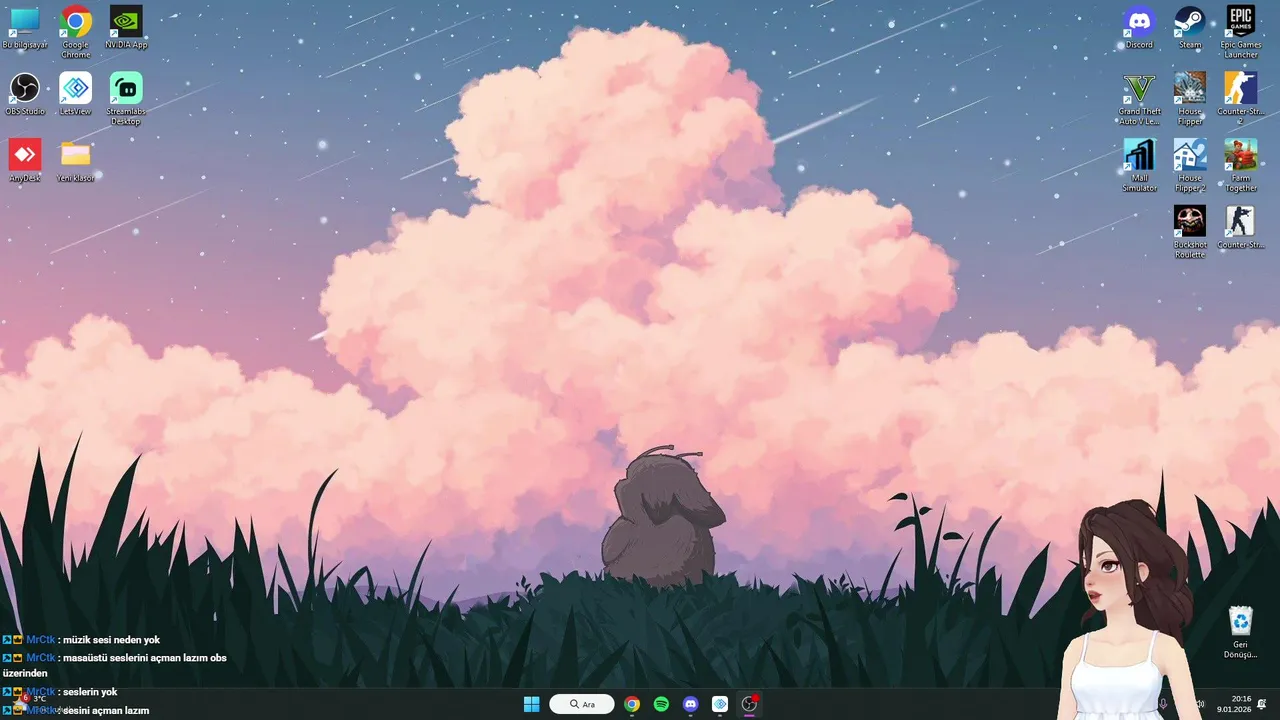
Task: Click chat message 'seslerin yok'
Action: point(89,692)
